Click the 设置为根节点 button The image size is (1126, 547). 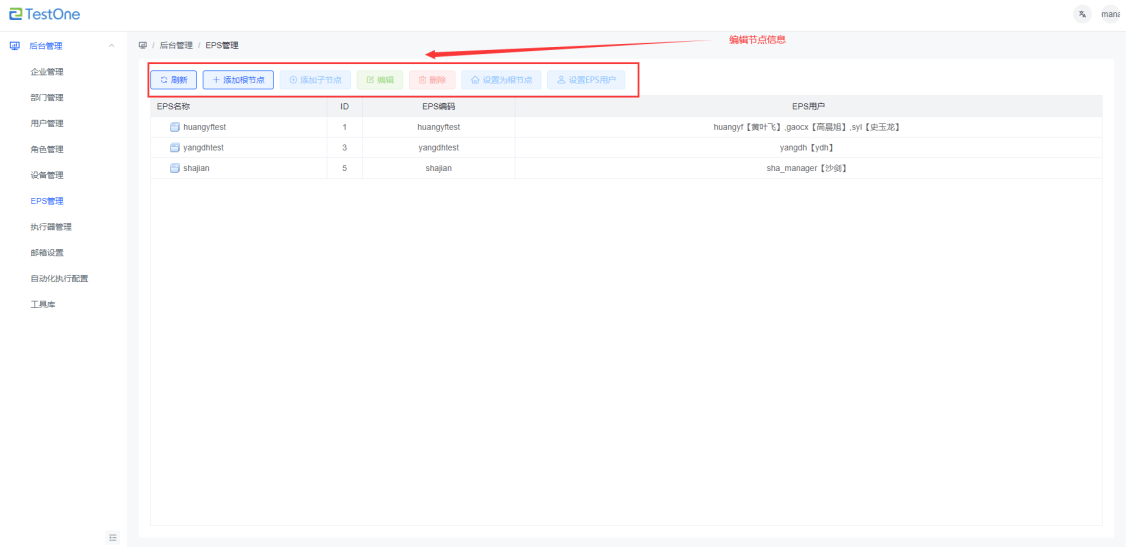(500, 79)
